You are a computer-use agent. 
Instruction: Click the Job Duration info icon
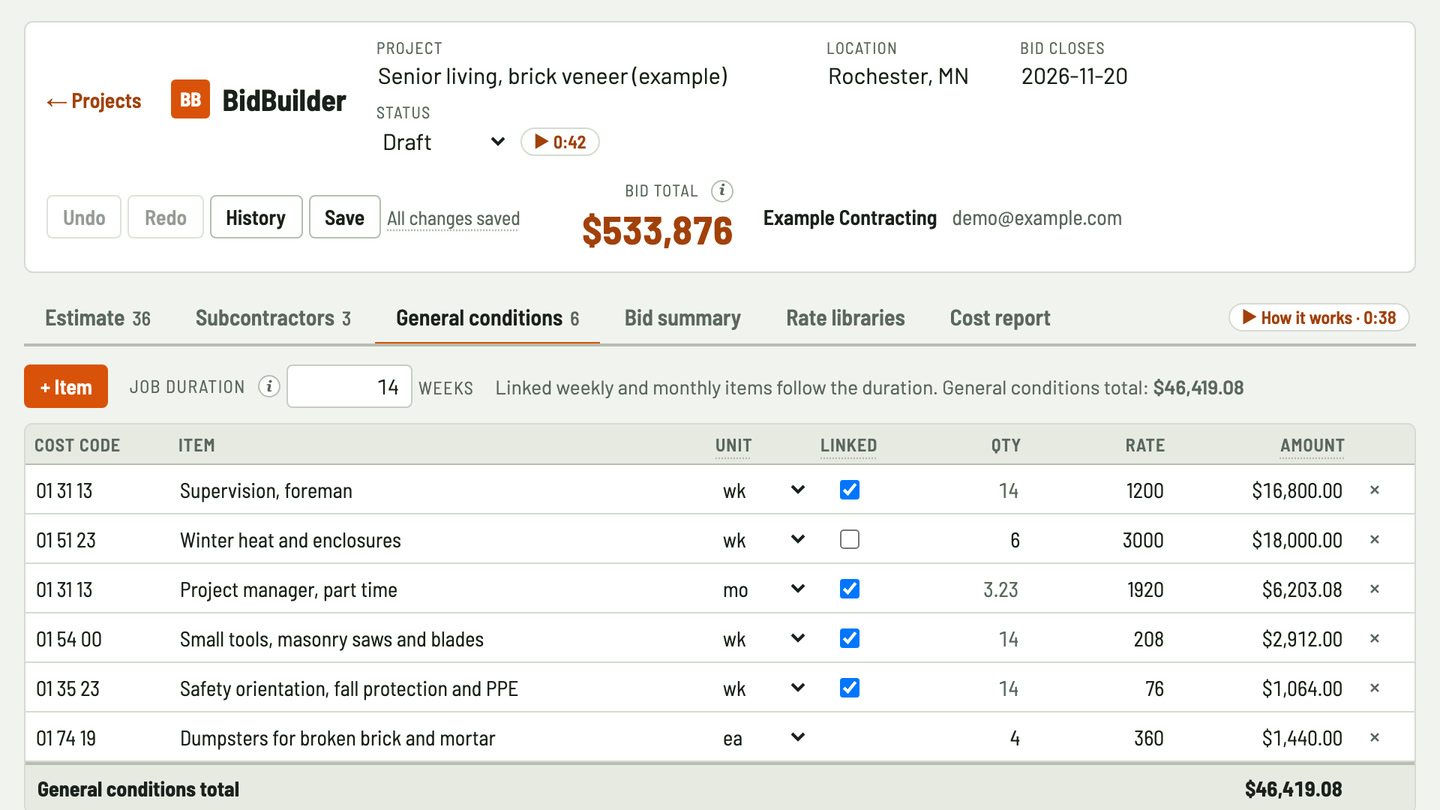pos(268,387)
